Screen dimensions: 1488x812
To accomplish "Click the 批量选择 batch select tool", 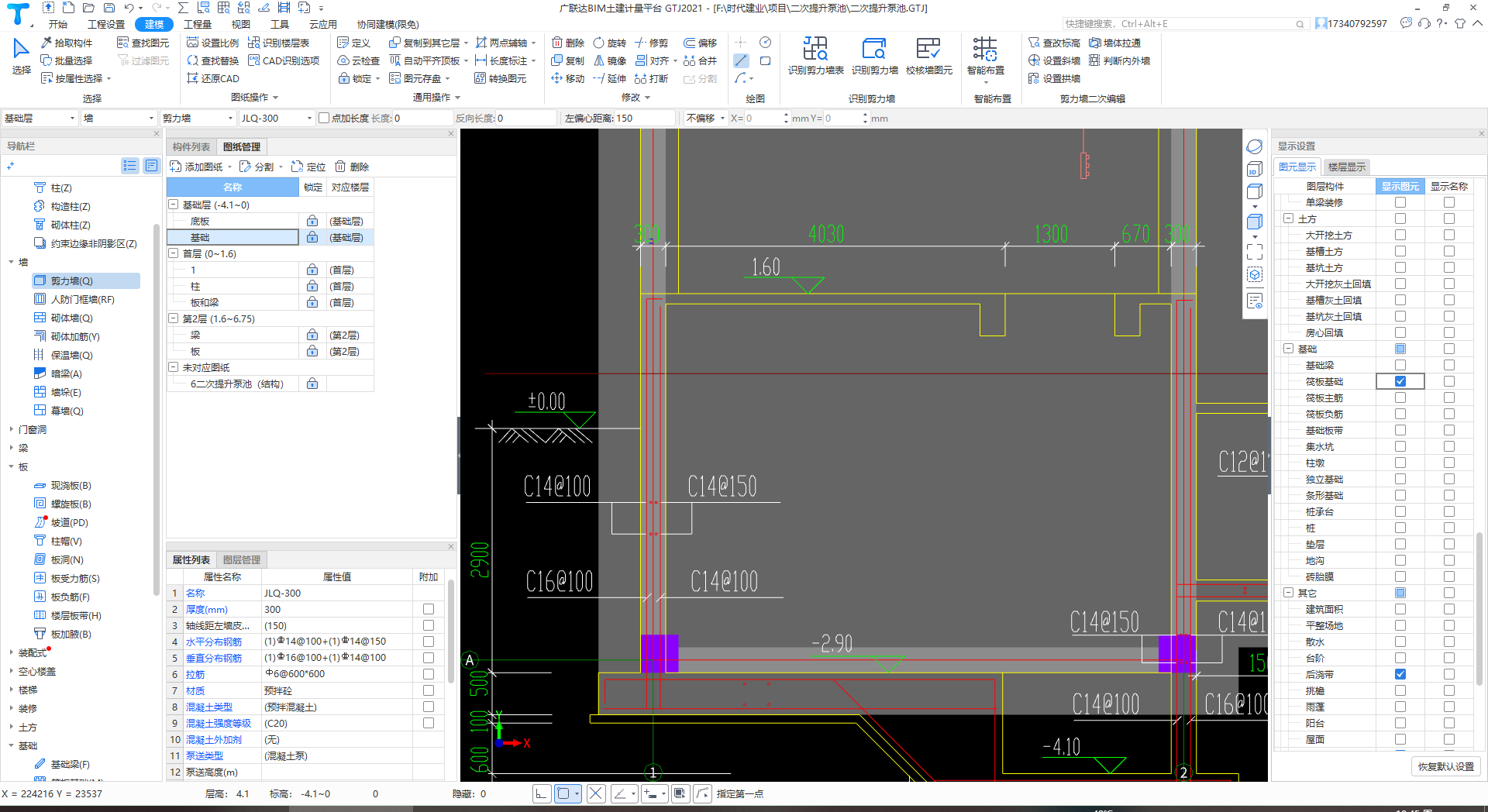I will 67,60.
